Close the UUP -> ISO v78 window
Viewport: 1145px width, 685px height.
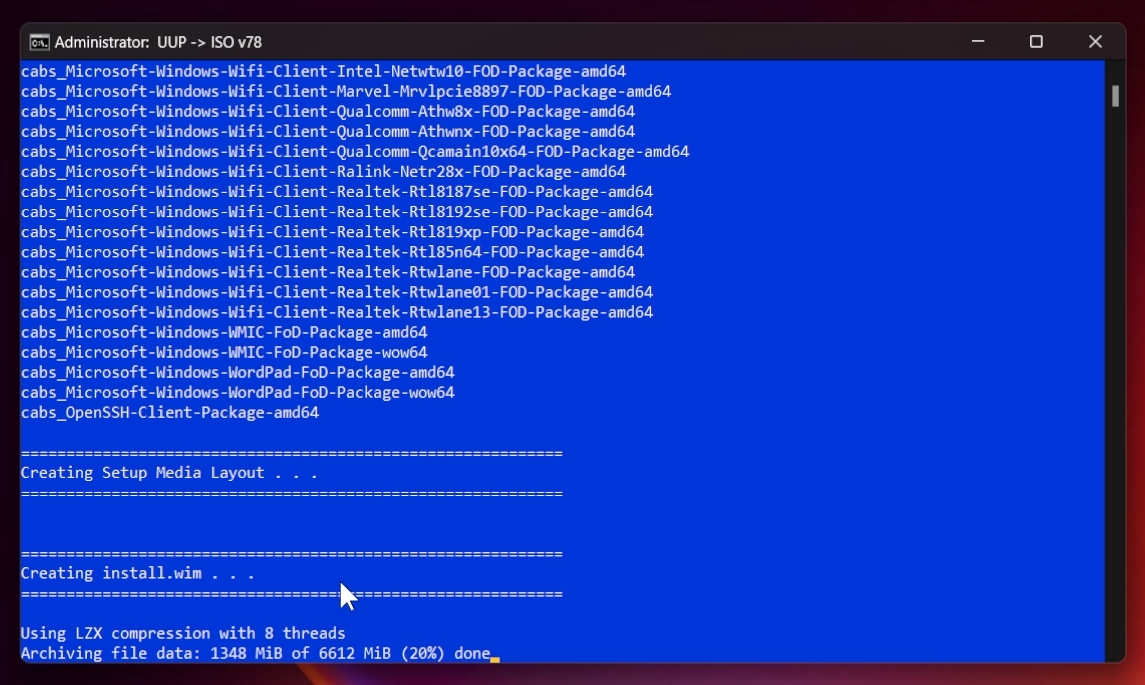point(1095,41)
